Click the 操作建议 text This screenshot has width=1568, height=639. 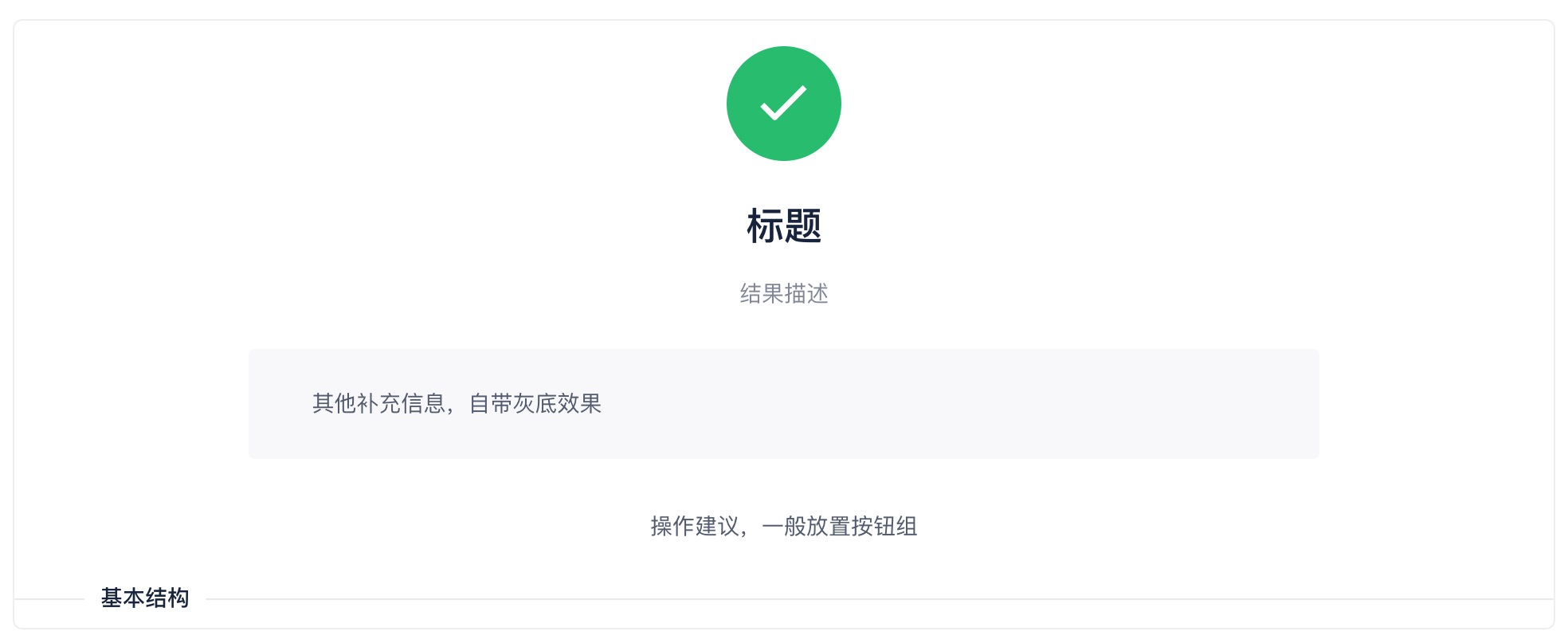pos(695,527)
